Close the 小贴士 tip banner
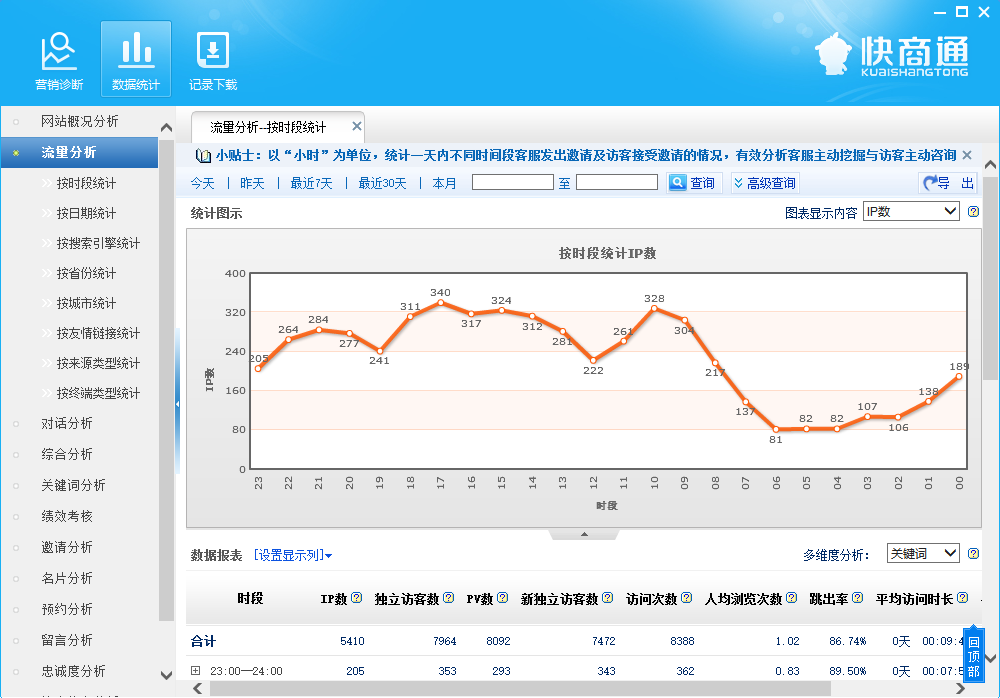The width and height of the screenshot is (1000, 698). point(967,155)
